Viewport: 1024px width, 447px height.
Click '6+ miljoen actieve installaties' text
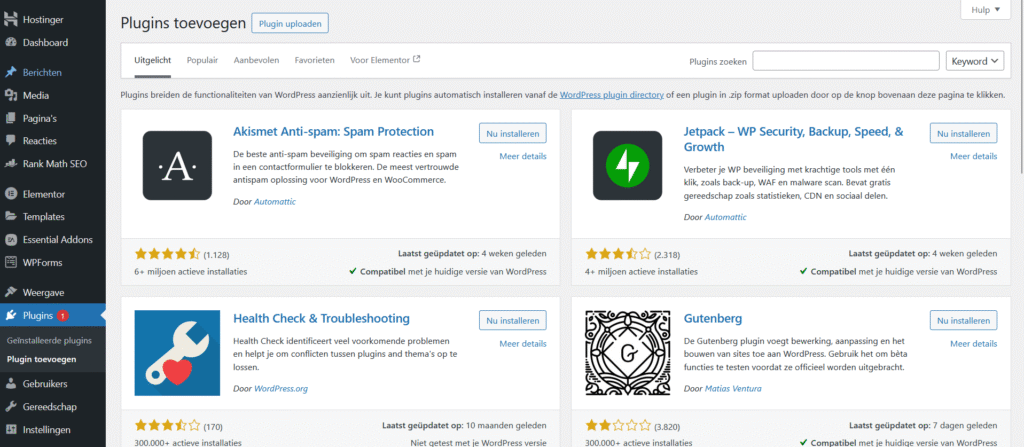pyautogui.click(x=191, y=271)
